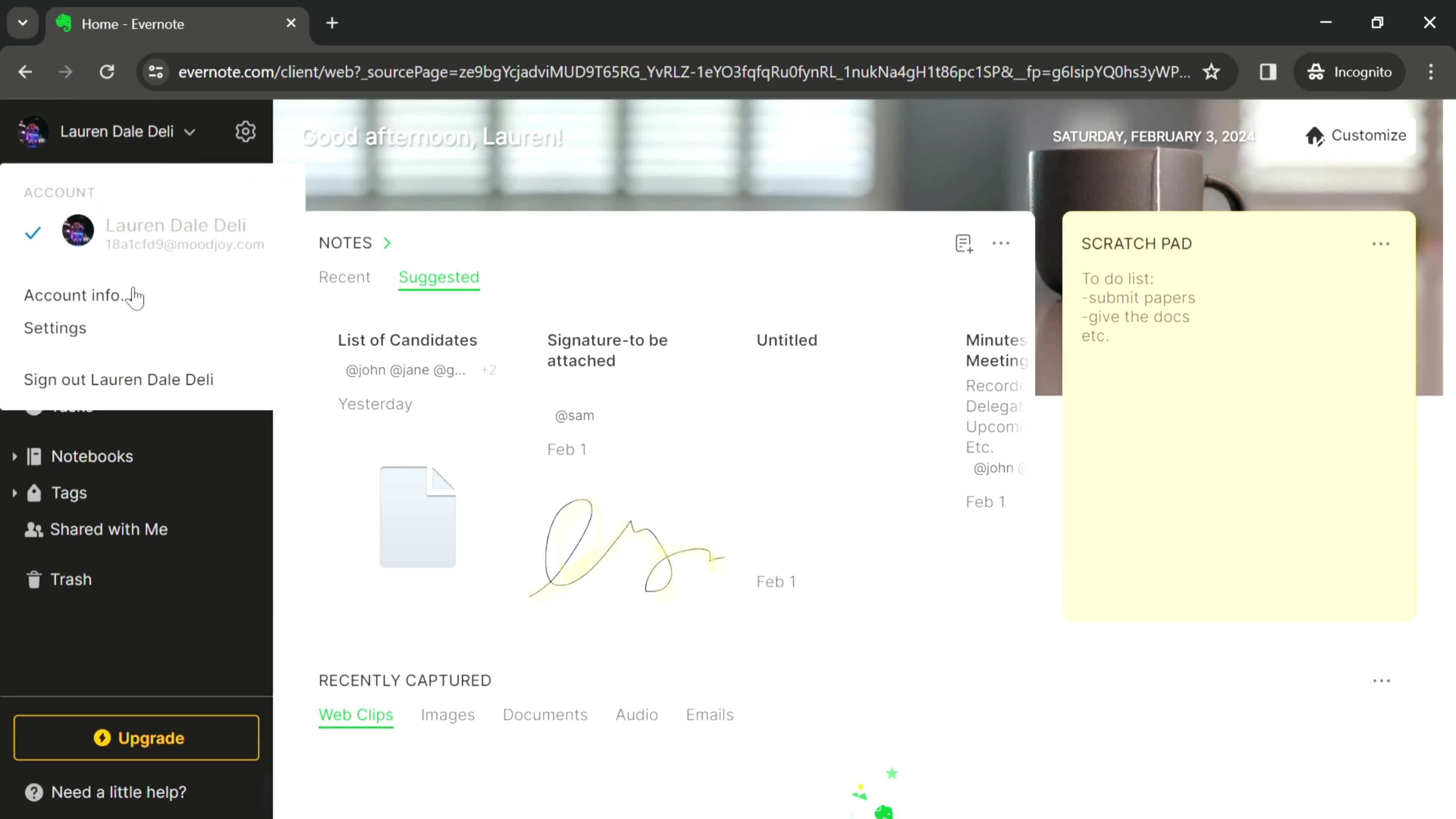Click the Account Info menu option
The height and width of the screenshot is (819, 1456).
(x=75, y=294)
